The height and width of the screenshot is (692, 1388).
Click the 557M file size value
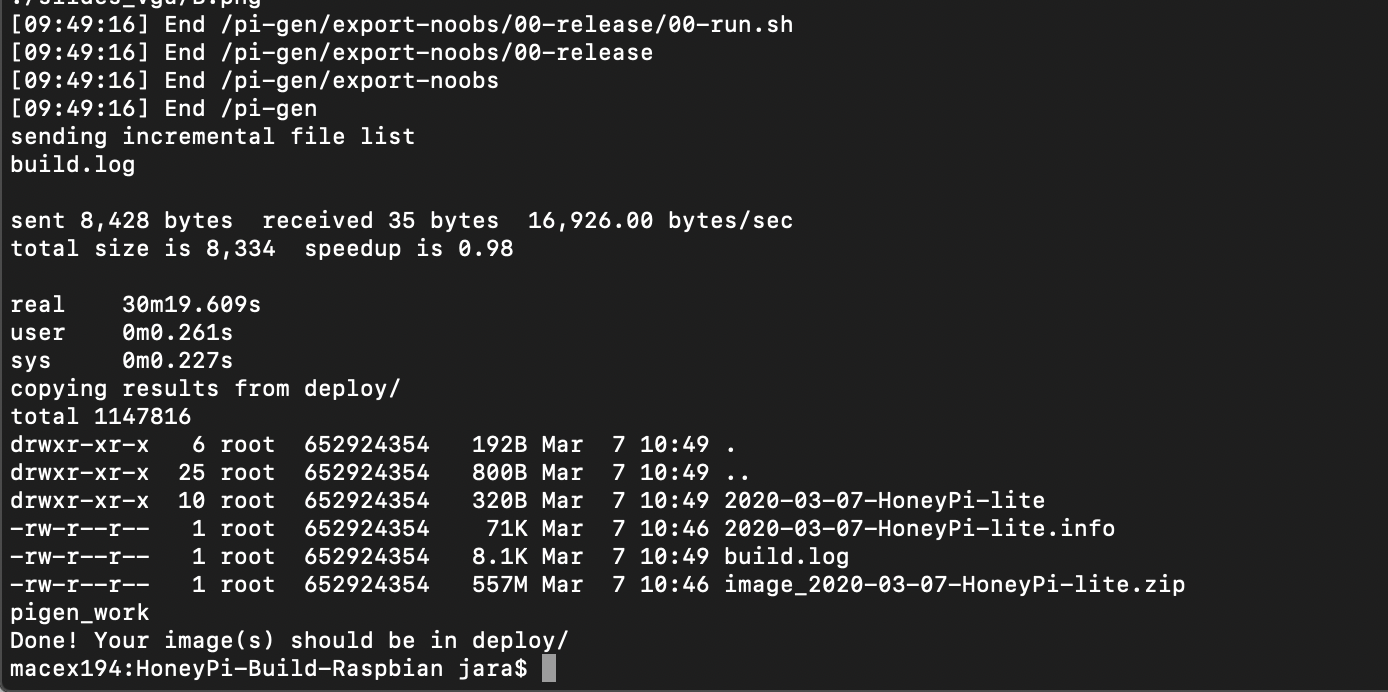(500, 584)
